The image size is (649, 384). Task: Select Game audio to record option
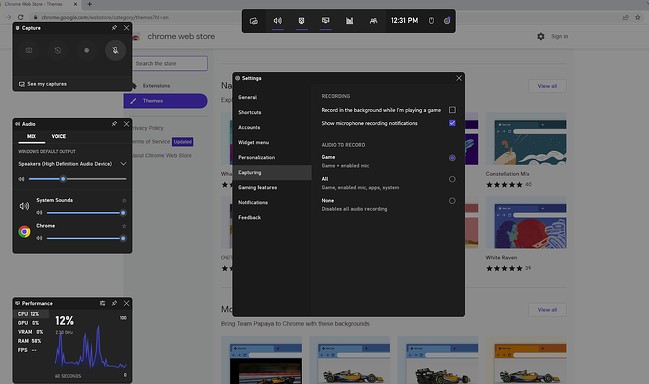pos(452,158)
